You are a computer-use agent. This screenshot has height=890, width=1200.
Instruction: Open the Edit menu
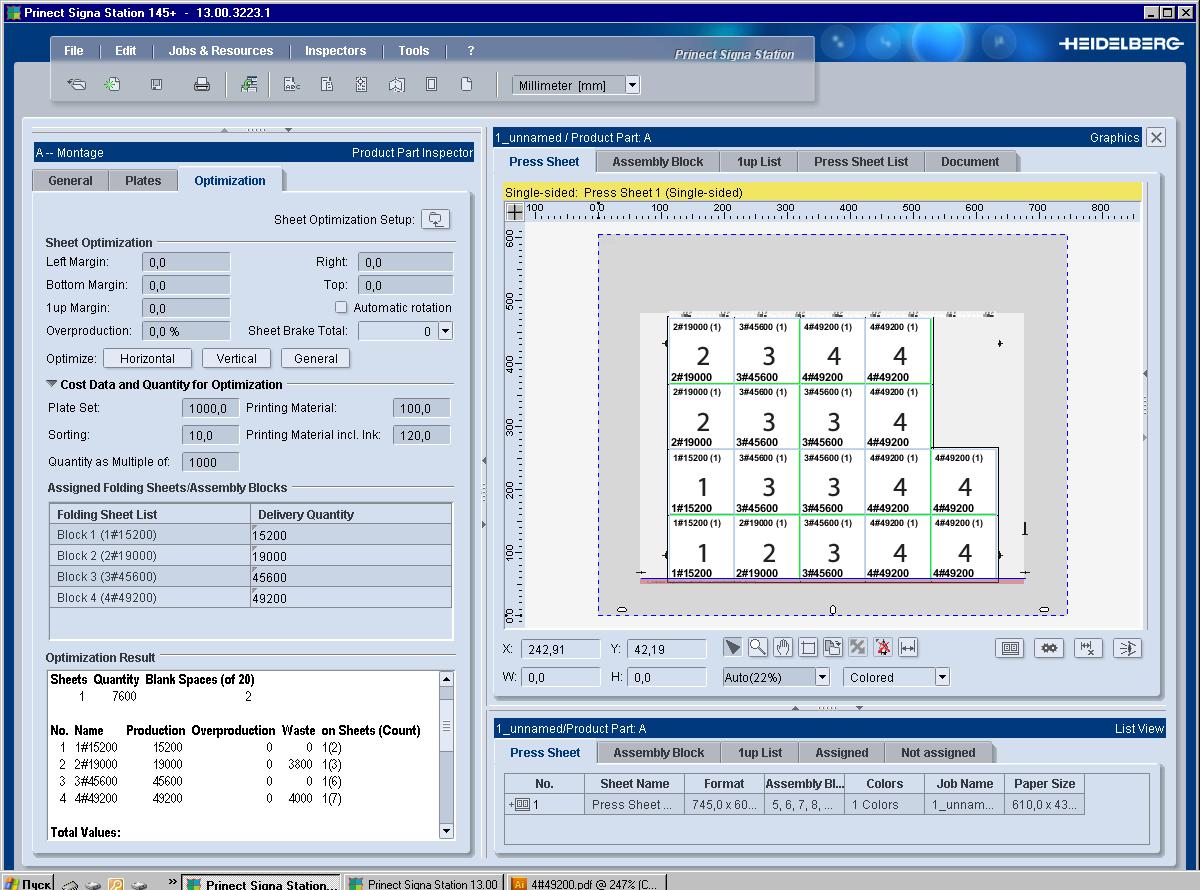126,51
